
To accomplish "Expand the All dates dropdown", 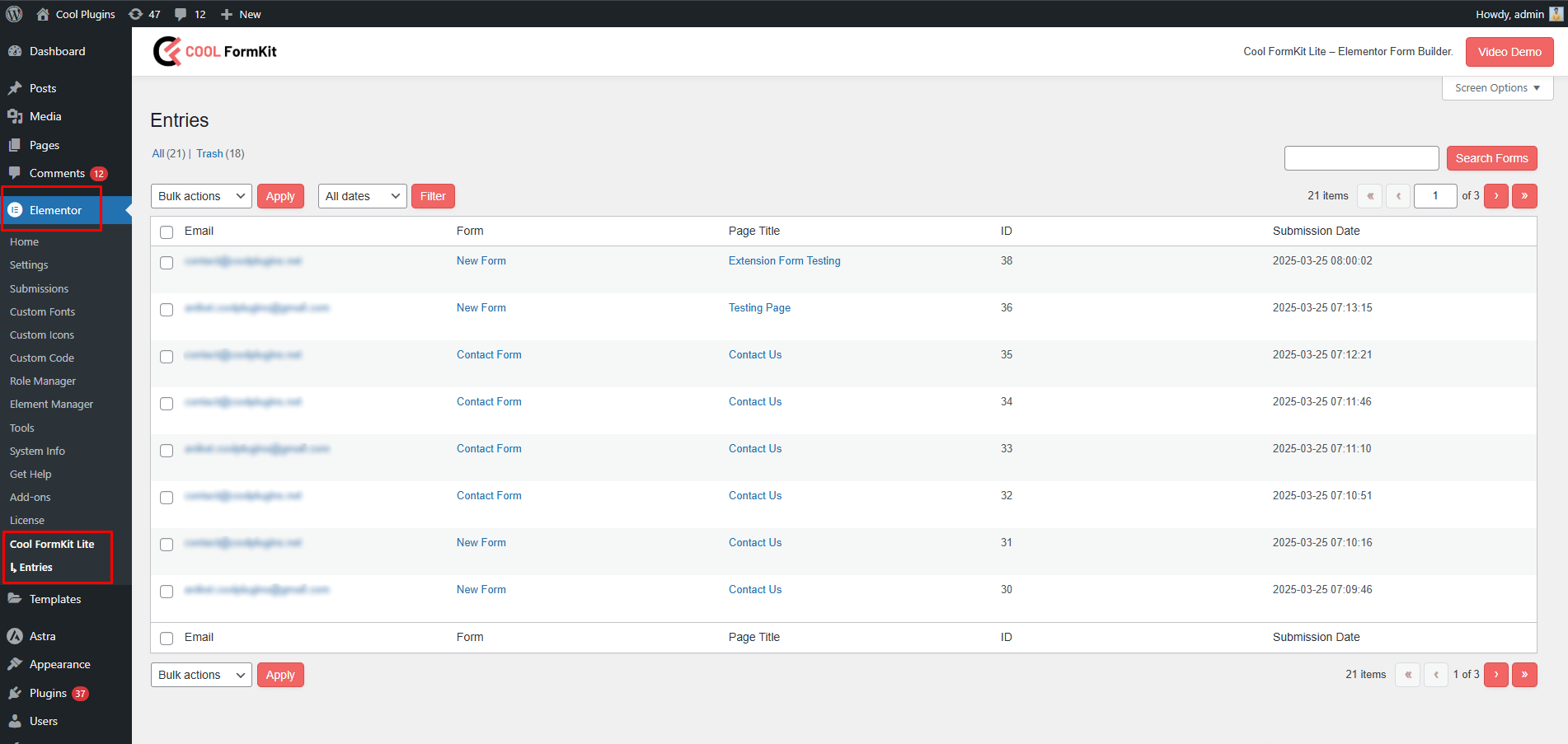I will [x=363, y=196].
